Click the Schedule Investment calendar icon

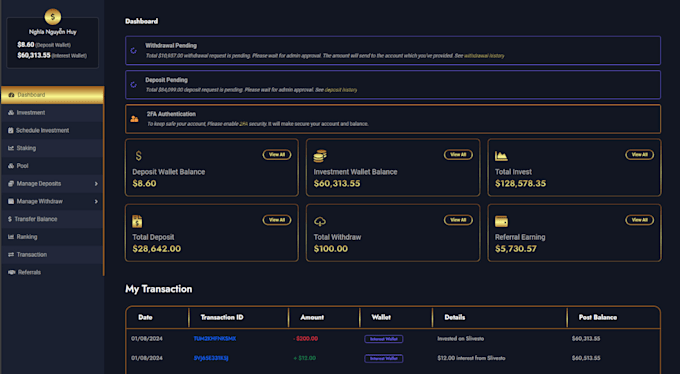tap(10, 131)
